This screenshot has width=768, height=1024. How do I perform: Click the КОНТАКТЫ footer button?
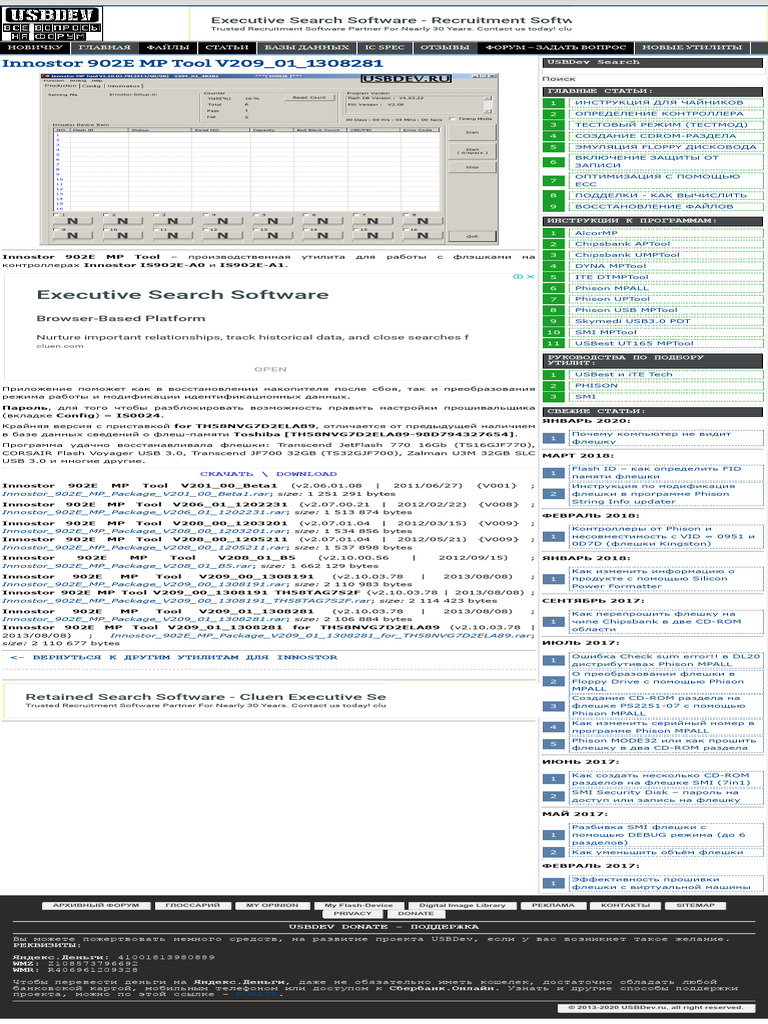625,906
